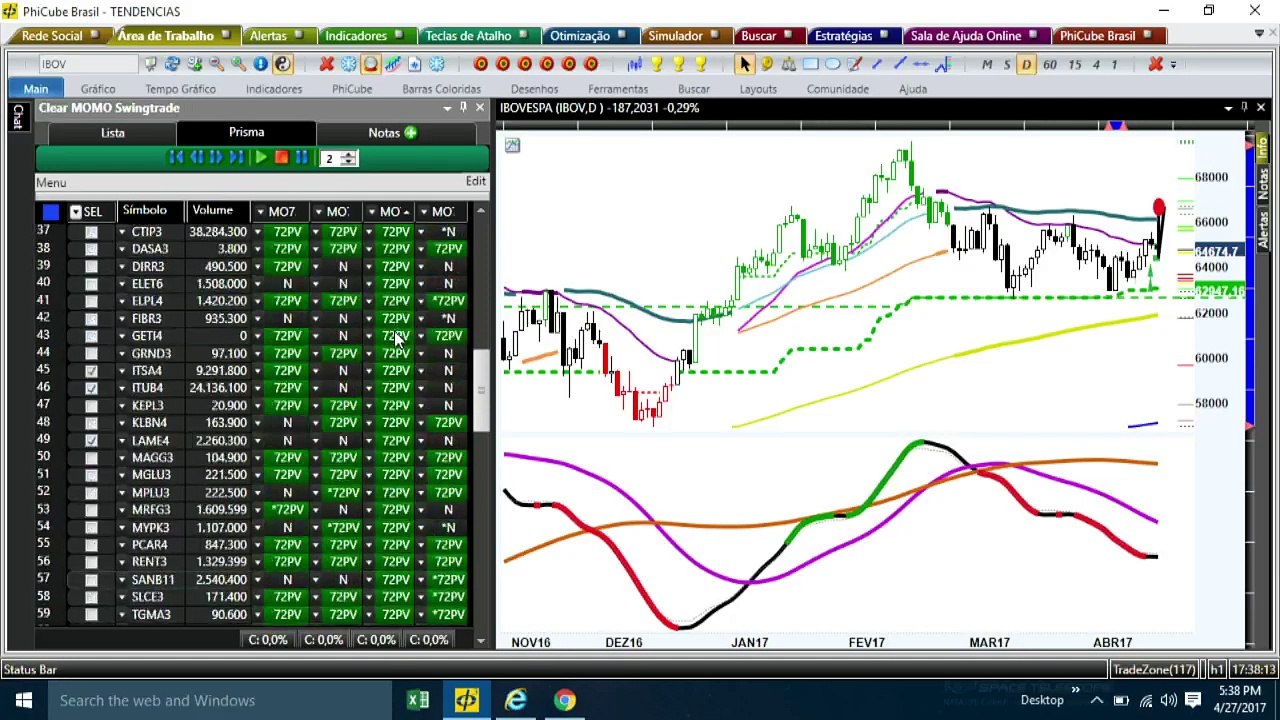This screenshot has width=1280, height=720.
Task: Open dropdown arrow before FIBR3 symbol
Action: point(122,319)
